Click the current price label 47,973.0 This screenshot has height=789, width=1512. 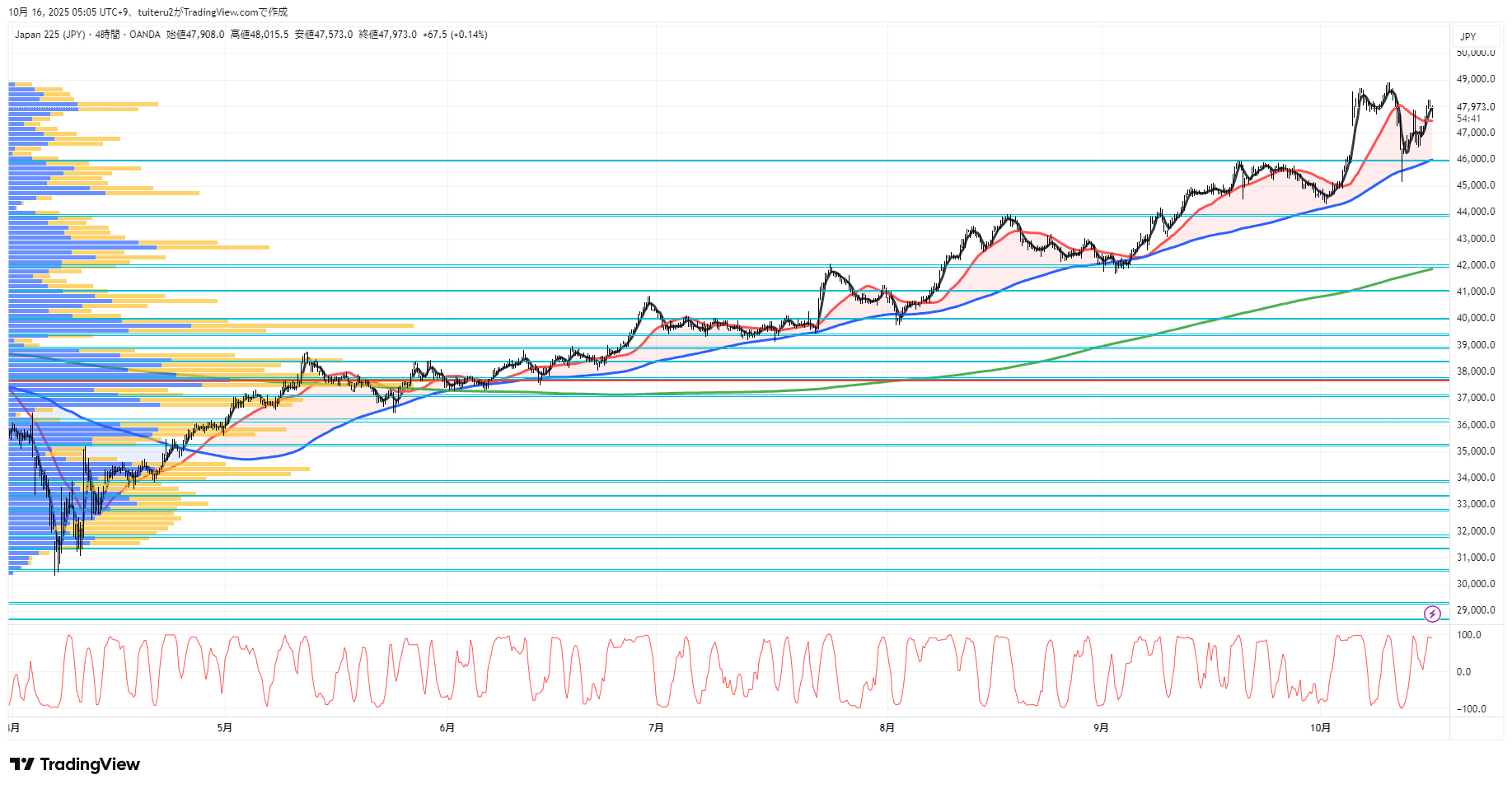[1475, 107]
